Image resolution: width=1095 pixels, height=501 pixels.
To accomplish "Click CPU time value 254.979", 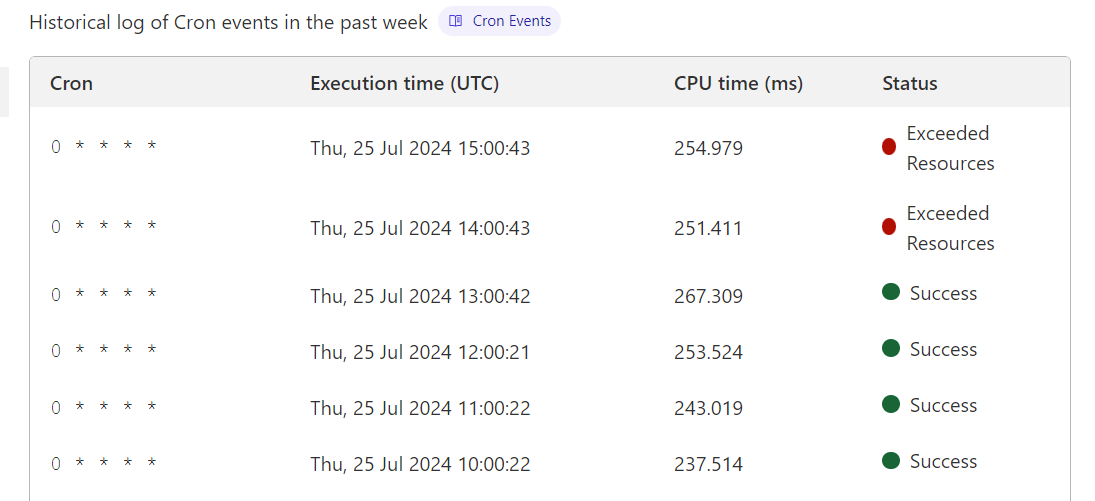I will (708, 148).
